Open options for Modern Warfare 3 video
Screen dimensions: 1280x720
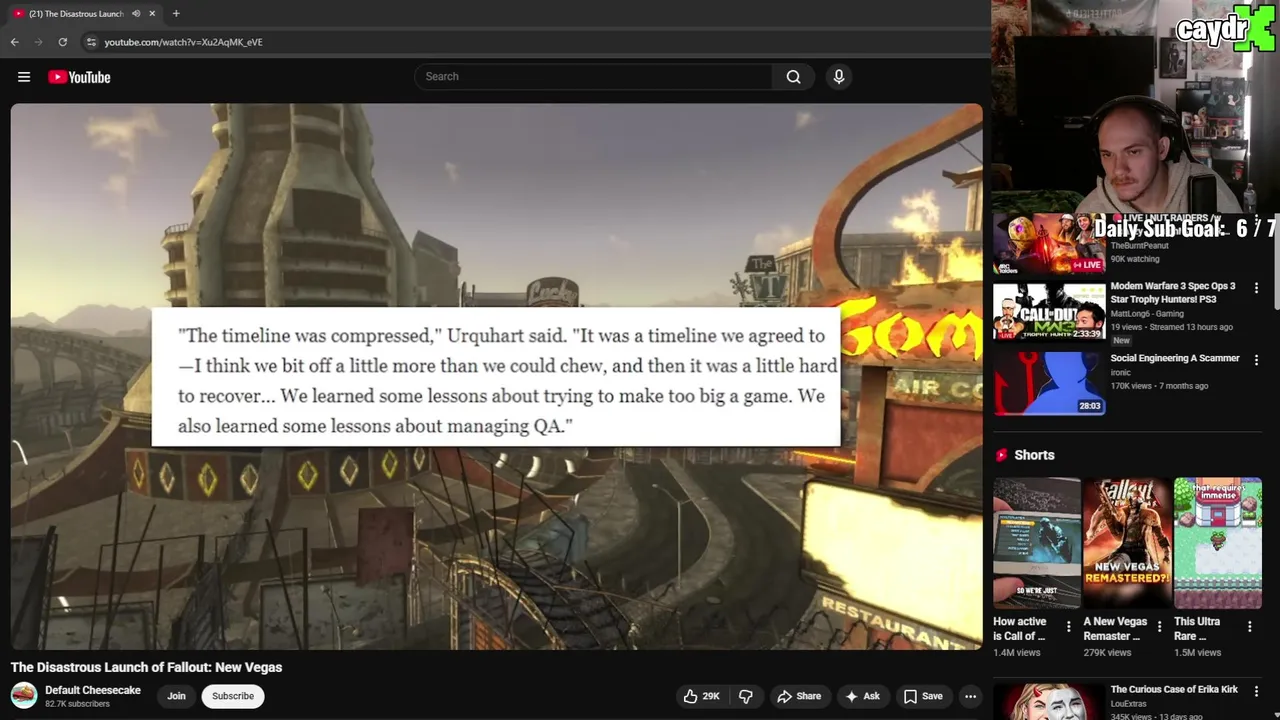(1256, 288)
